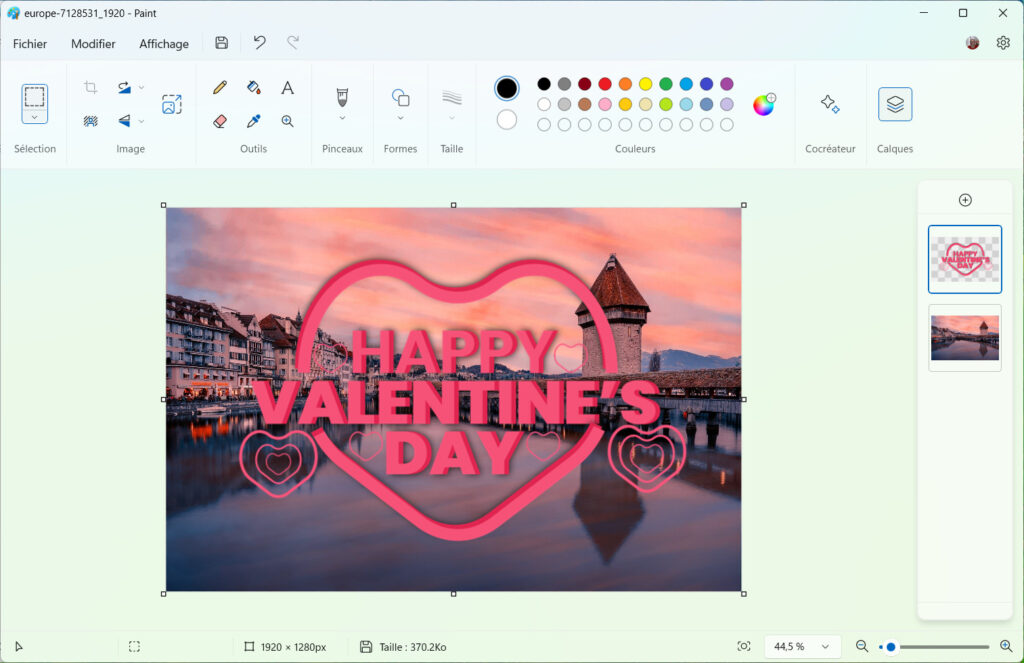Save the file with floppy disk icon

221,43
